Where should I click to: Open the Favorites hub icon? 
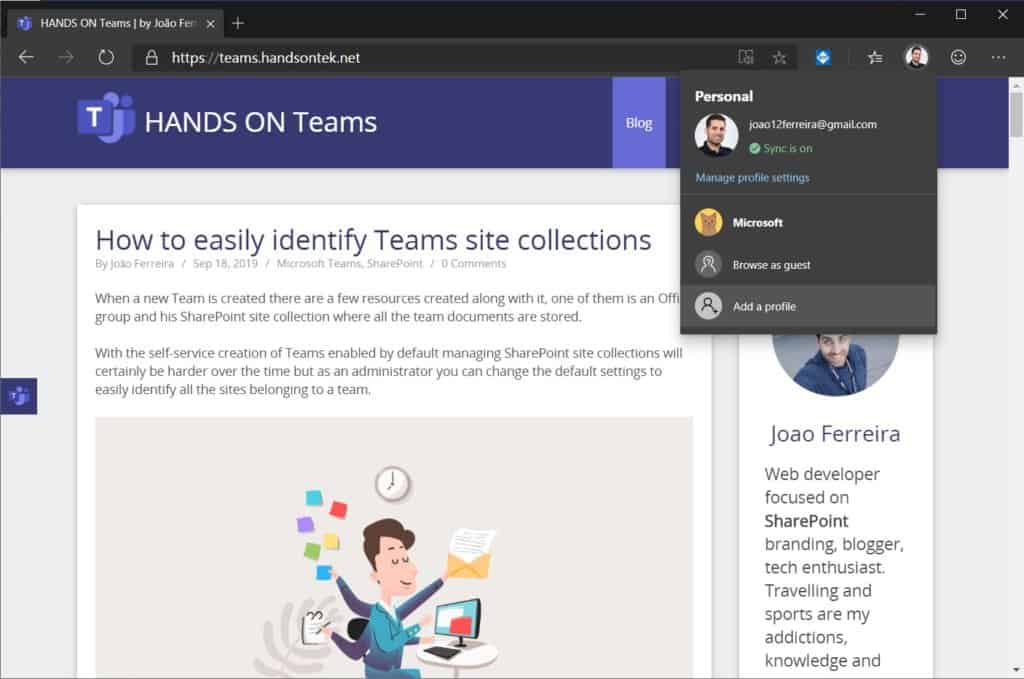click(x=874, y=57)
